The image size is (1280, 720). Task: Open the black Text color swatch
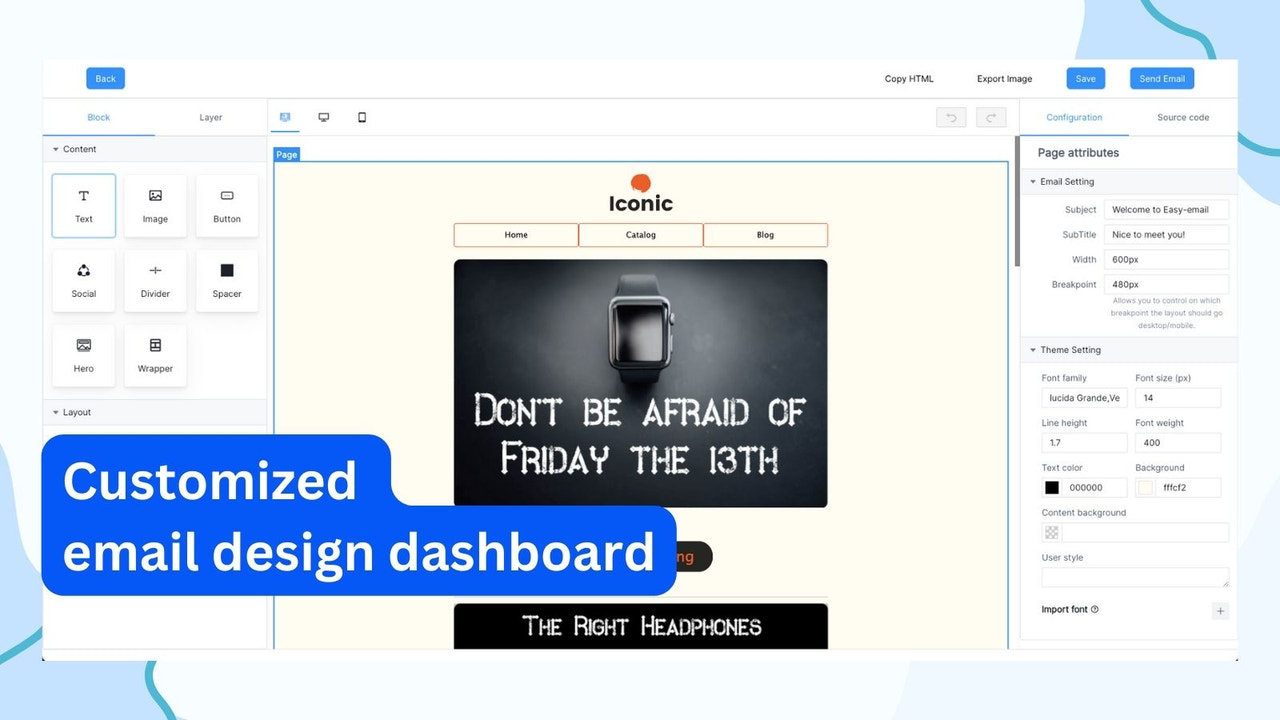pyautogui.click(x=1050, y=487)
